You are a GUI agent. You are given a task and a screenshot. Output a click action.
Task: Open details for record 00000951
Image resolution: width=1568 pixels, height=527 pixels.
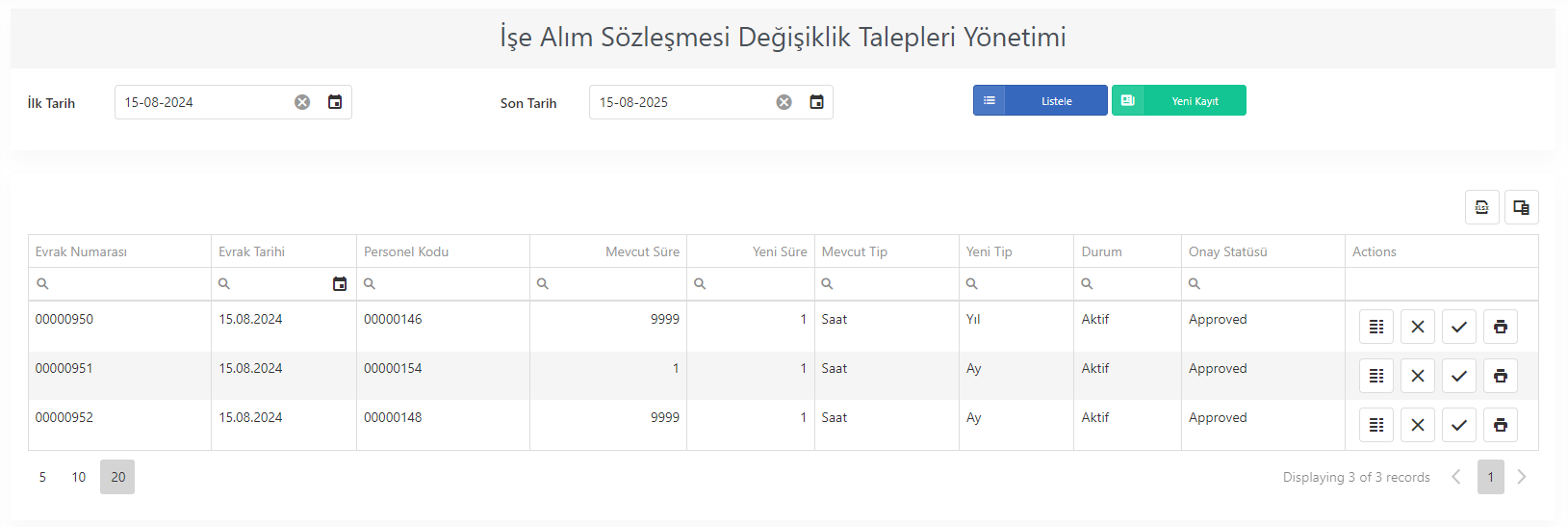1376,376
